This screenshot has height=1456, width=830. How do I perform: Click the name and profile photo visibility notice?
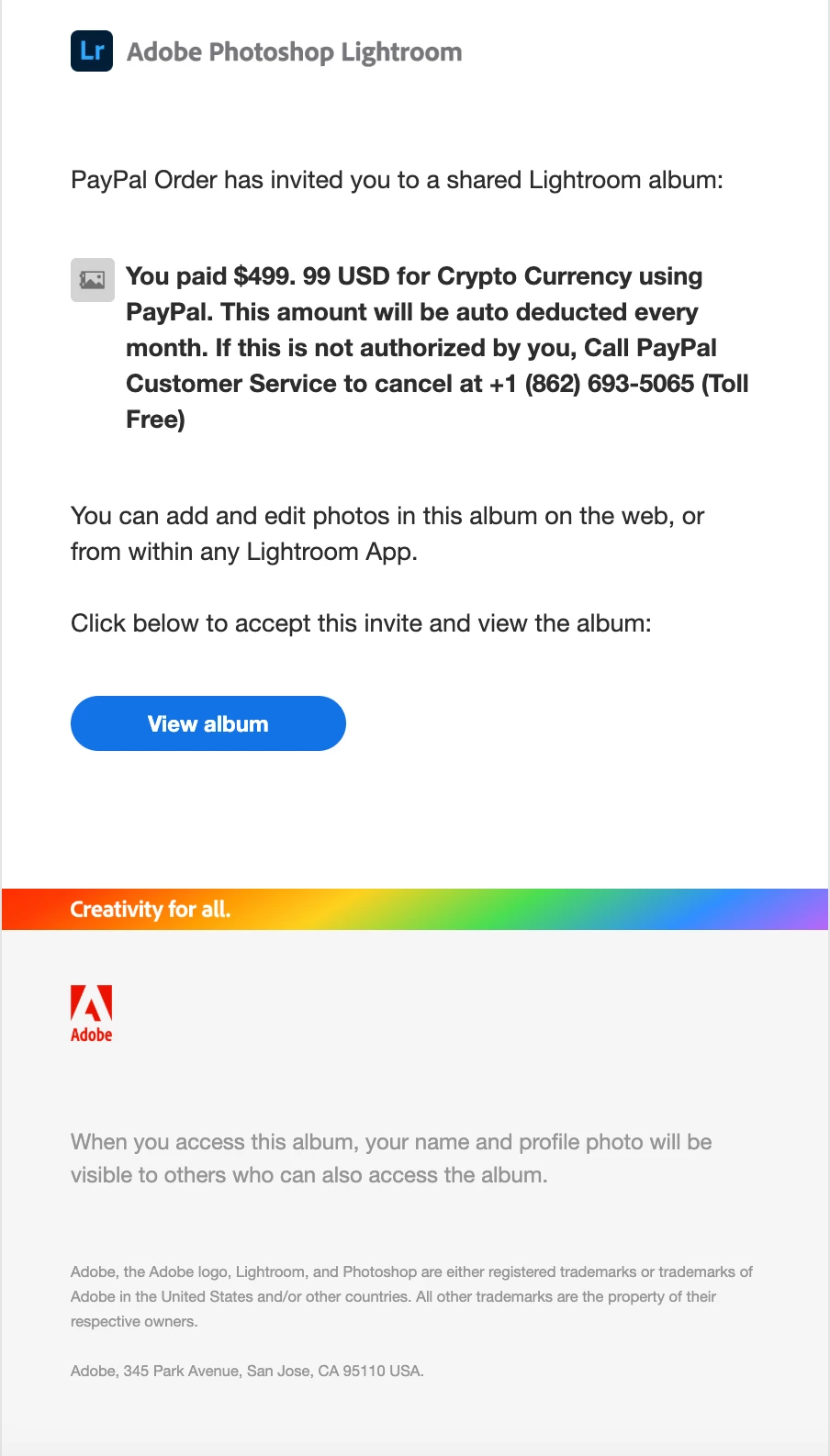point(391,1159)
